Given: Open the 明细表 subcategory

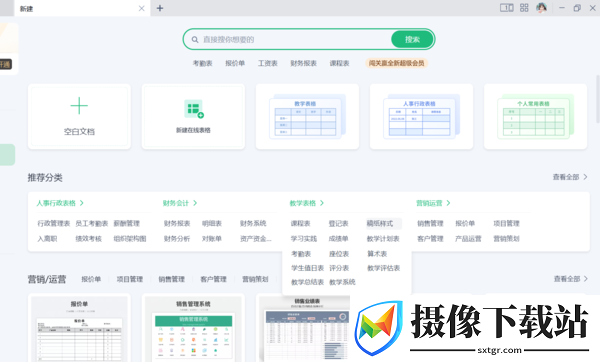Looking at the screenshot, I should click(212, 223).
